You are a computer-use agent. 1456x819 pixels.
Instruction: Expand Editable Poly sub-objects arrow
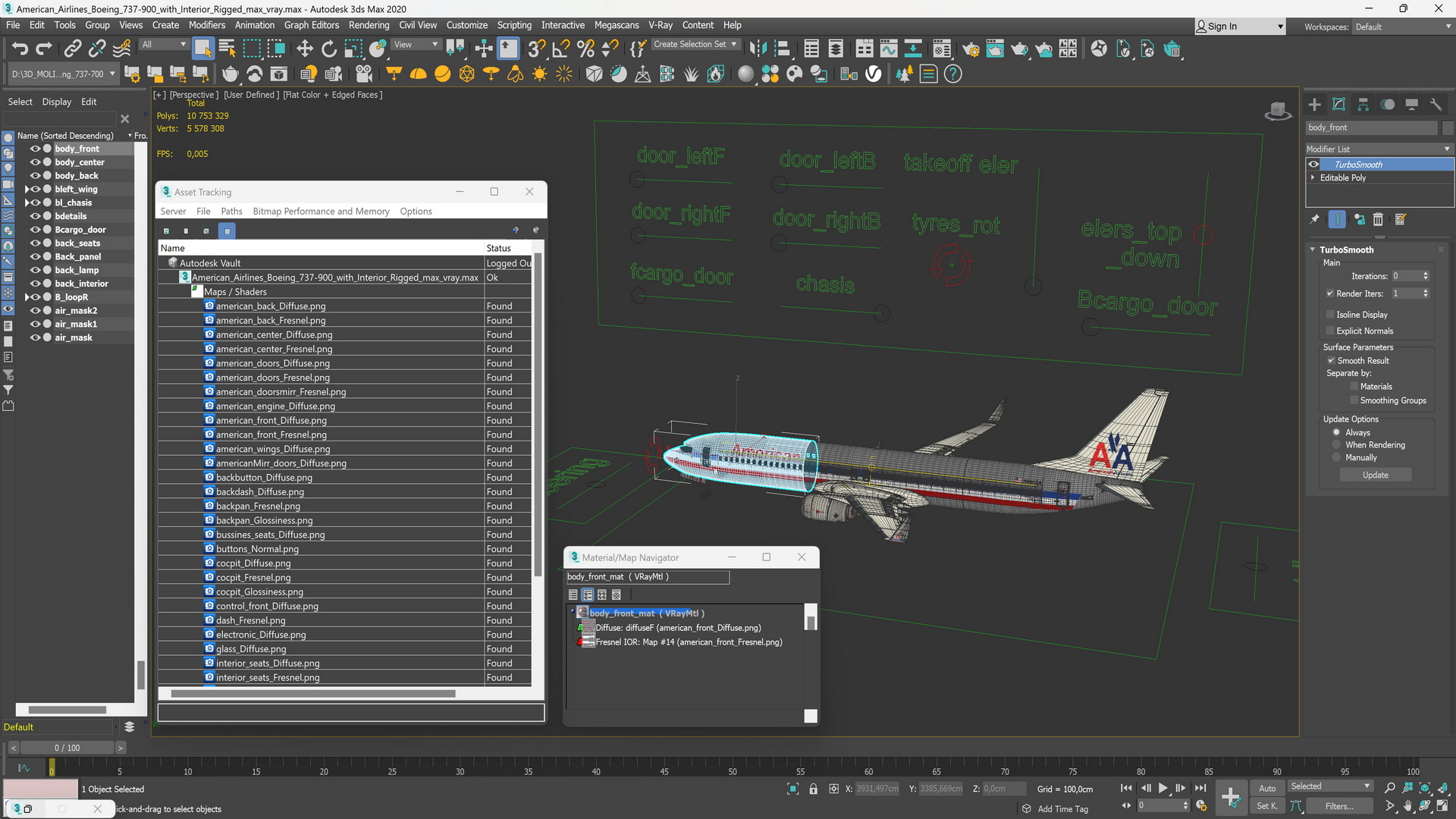pyautogui.click(x=1313, y=177)
